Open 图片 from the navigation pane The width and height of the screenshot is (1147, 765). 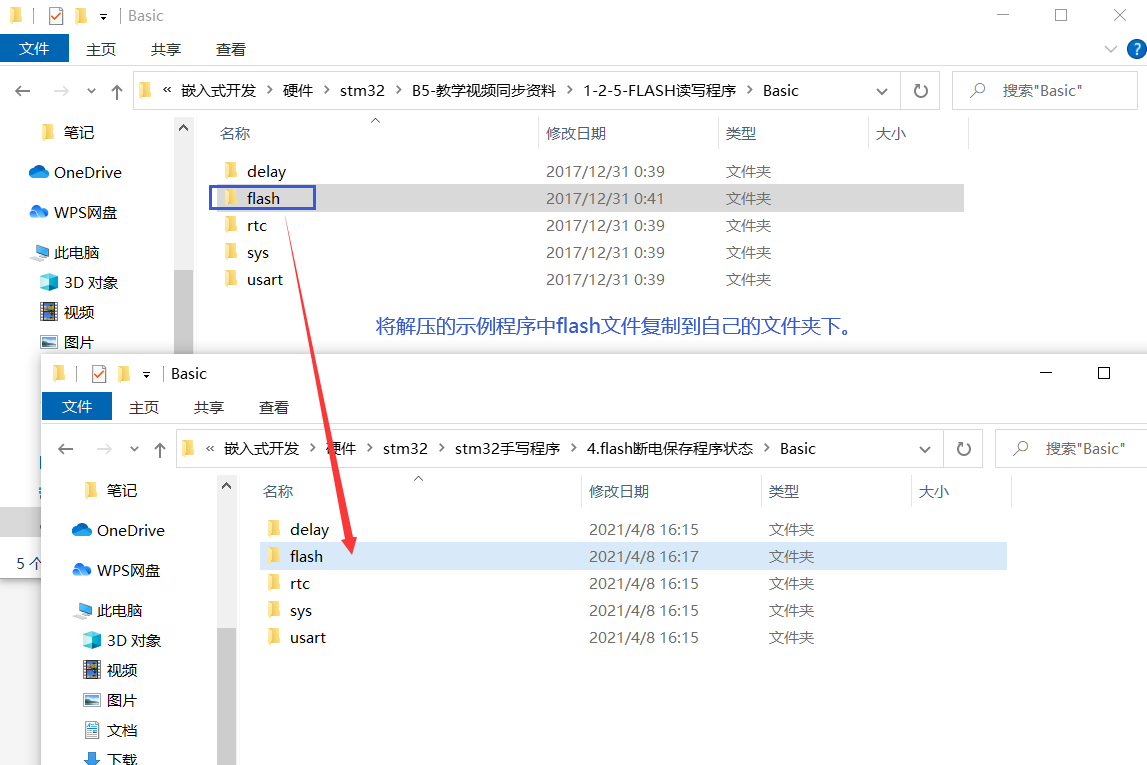click(74, 341)
